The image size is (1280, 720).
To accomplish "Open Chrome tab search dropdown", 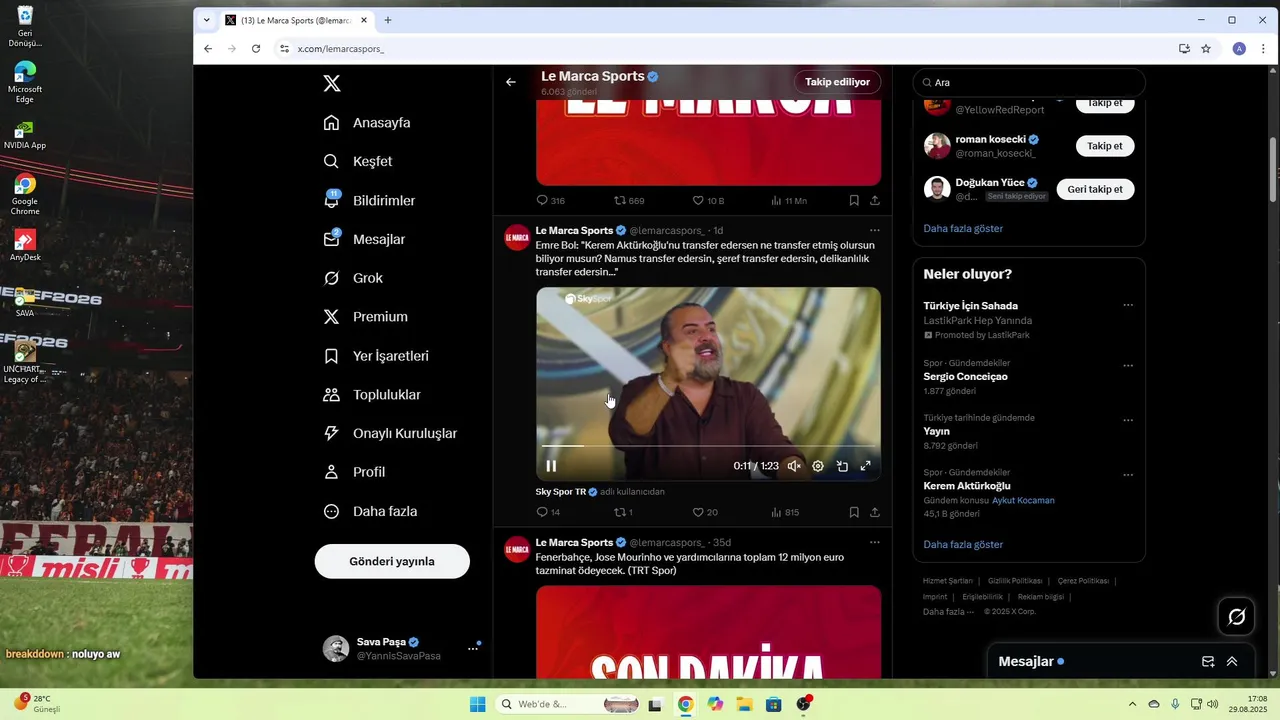I will pos(206,20).
